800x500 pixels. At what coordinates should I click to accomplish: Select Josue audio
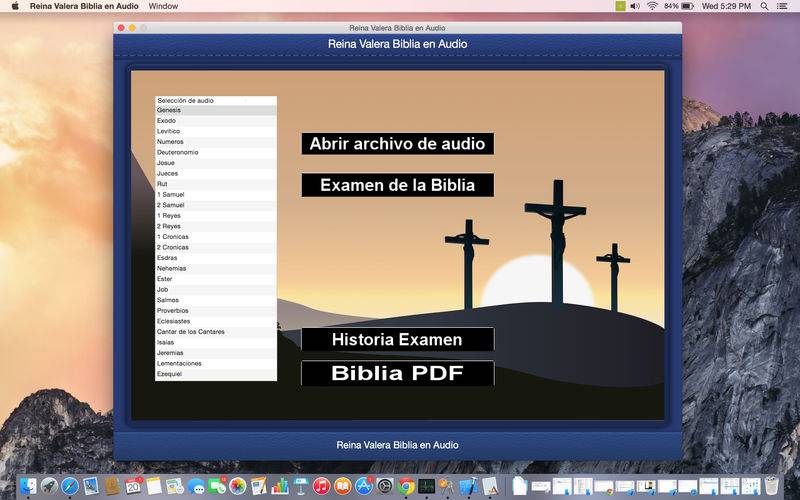click(216, 163)
